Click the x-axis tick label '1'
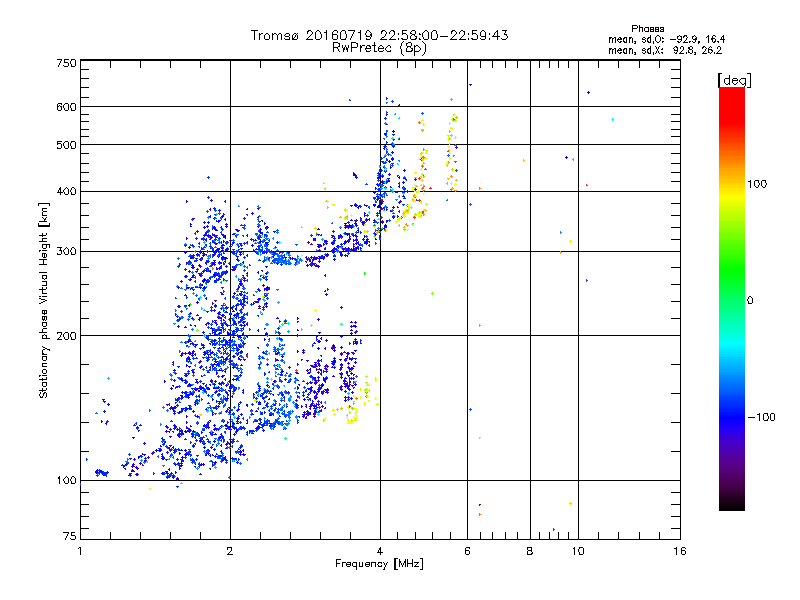 click(80, 551)
